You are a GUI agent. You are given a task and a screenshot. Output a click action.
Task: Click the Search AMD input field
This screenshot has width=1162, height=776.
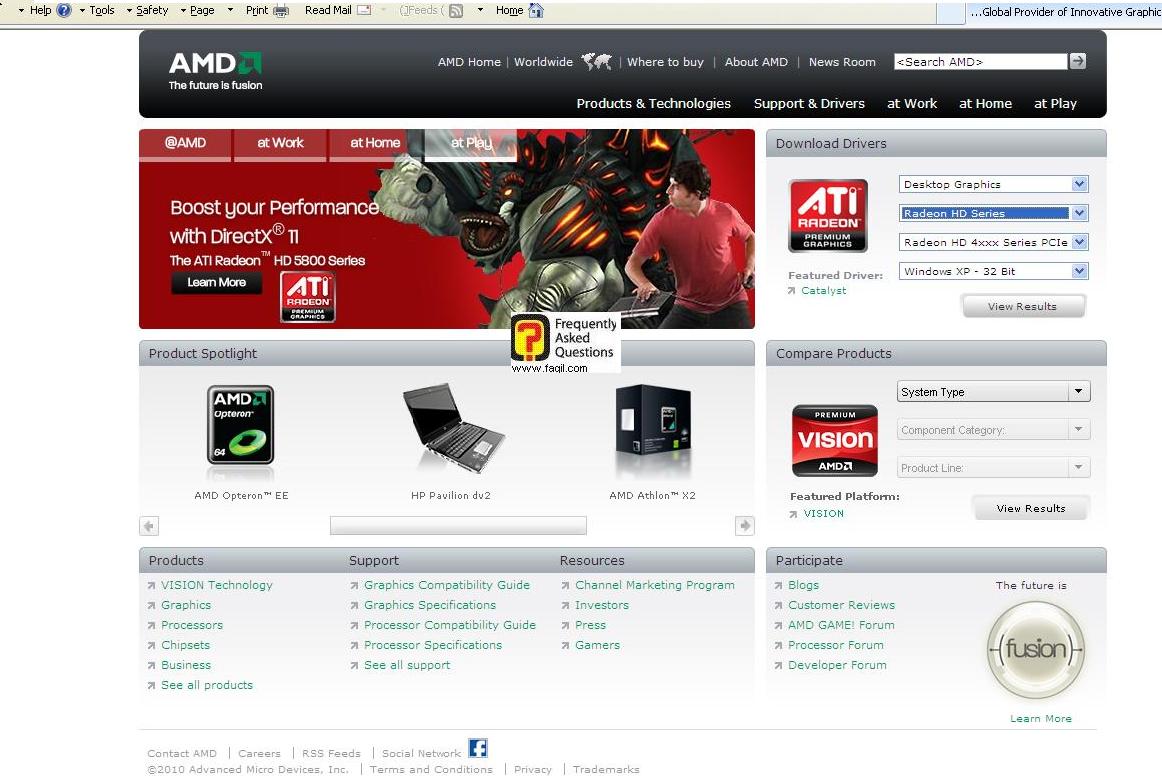[979, 62]
